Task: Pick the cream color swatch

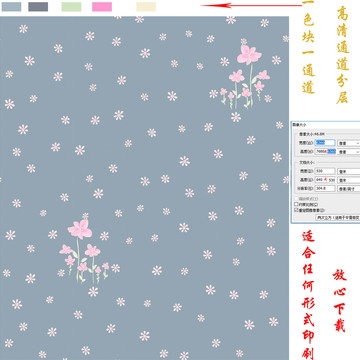Action: (146, 7)
